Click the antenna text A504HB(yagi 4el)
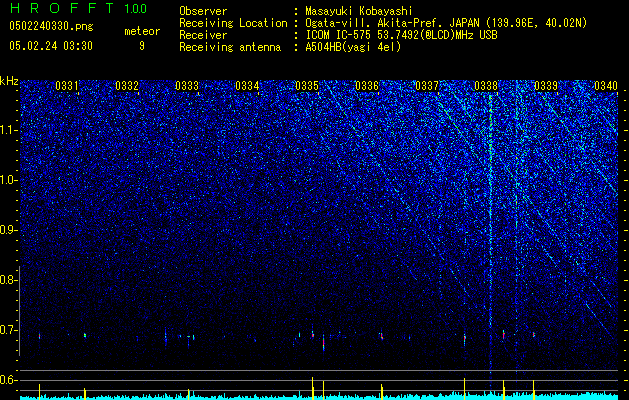Viewport: 629px width, 400px height. (x=353, y=47)
